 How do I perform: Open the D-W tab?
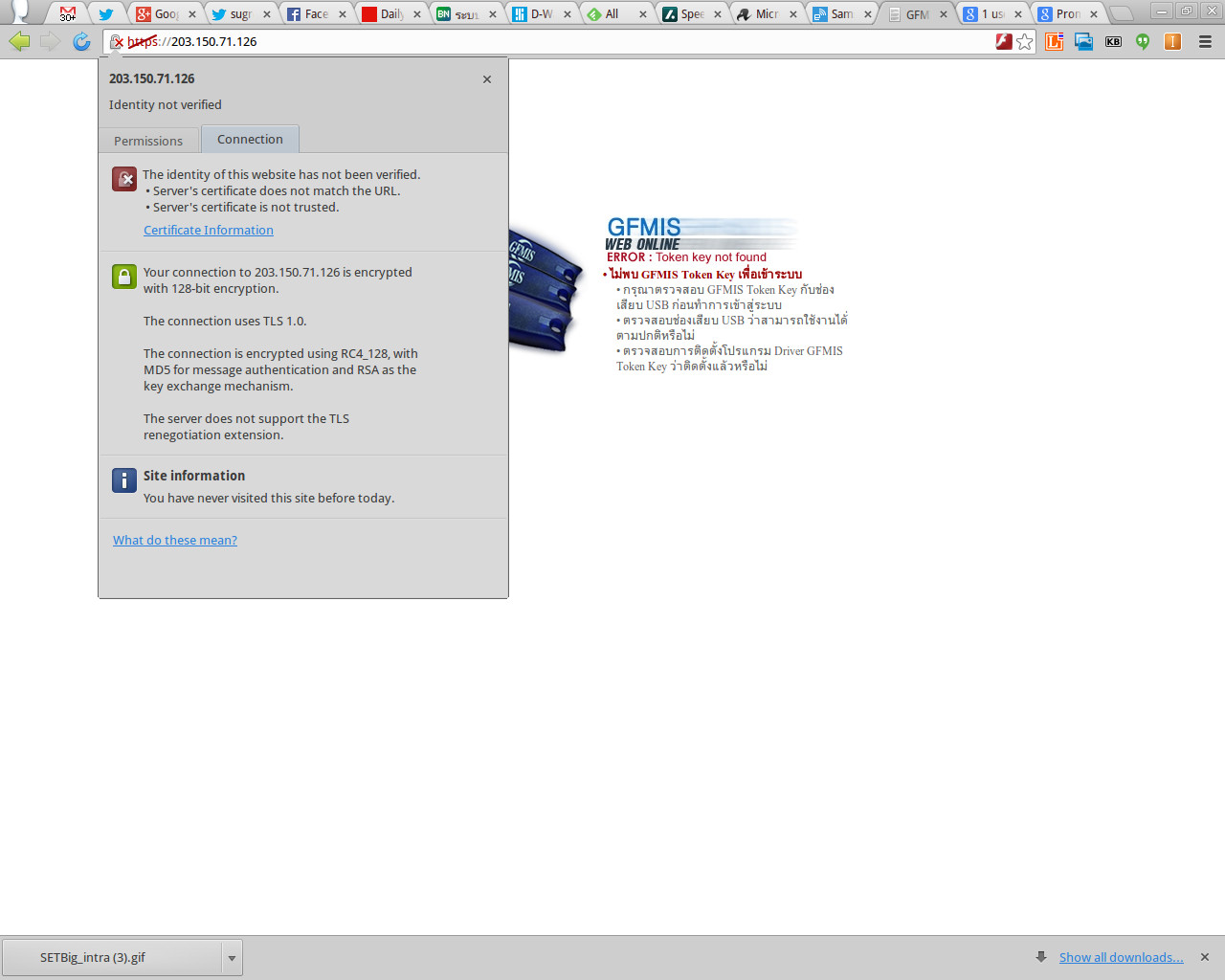pyautogui.click(x=541, y=13)
